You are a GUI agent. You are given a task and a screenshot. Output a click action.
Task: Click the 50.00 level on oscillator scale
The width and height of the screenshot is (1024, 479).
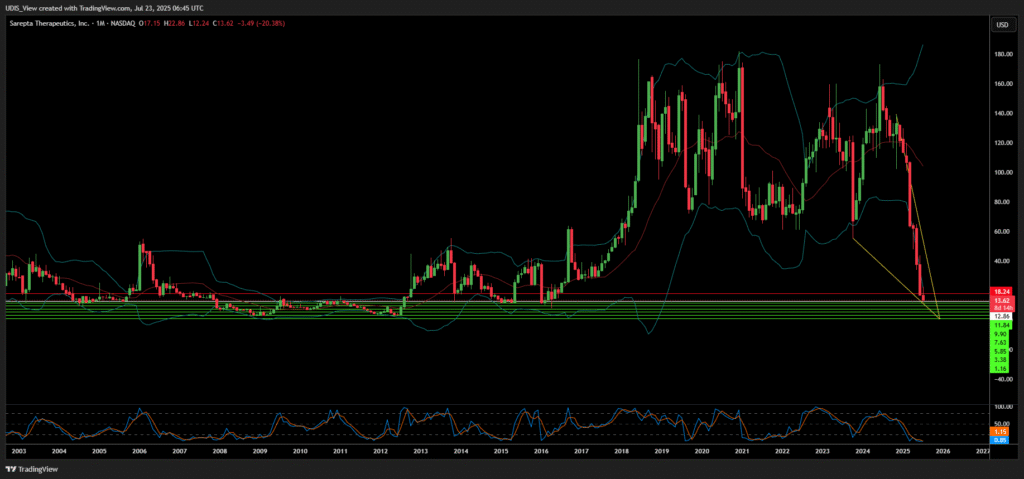998,423
